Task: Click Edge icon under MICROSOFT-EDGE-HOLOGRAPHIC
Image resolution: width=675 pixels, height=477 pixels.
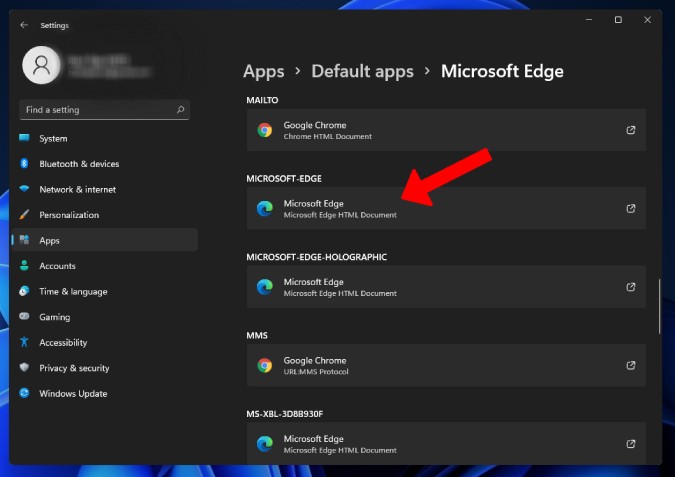Action: point(264,287)
